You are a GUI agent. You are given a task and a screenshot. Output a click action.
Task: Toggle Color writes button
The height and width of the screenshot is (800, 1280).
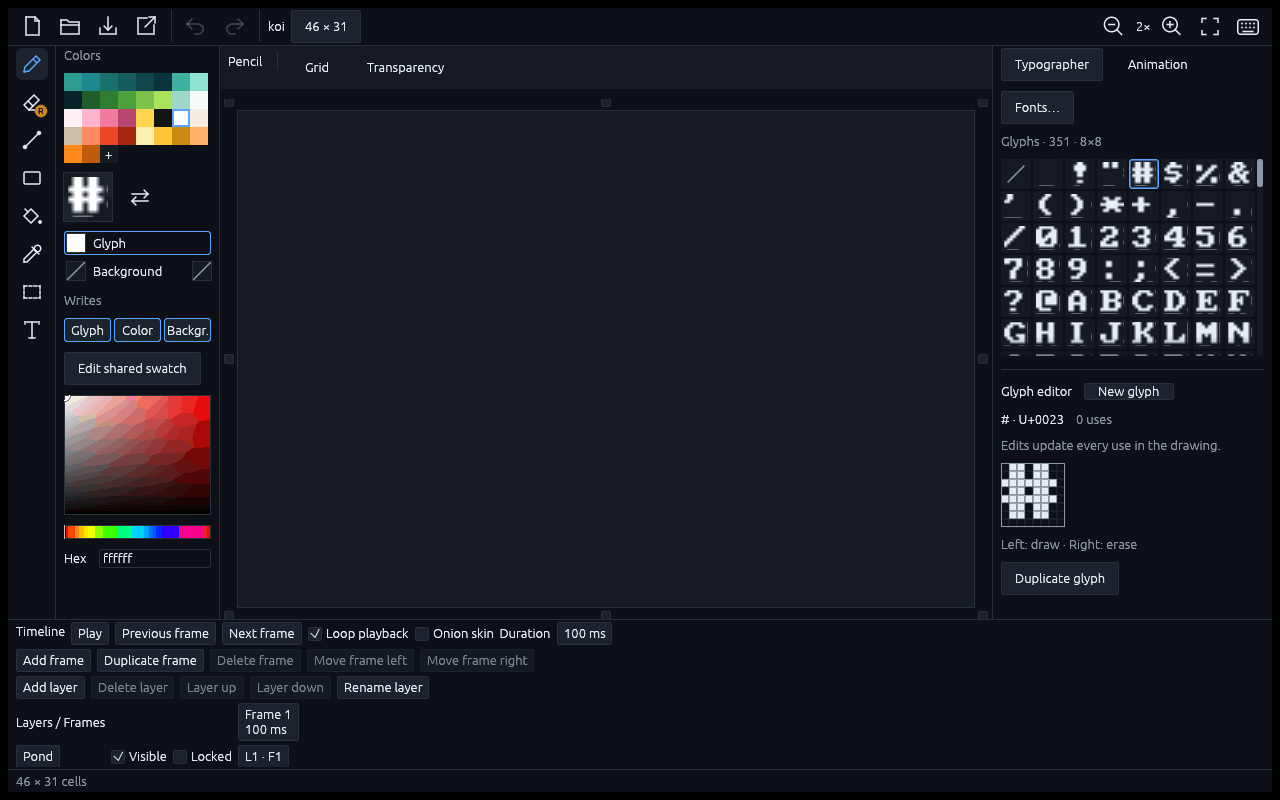pos(137,330)
